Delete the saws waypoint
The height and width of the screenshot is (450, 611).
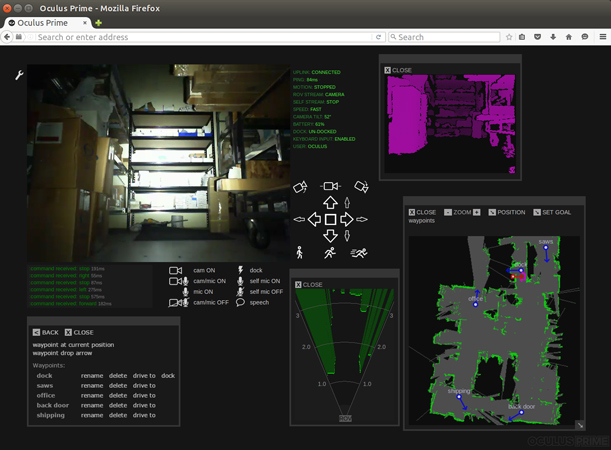pyautogui.click(x=118, y=386)
